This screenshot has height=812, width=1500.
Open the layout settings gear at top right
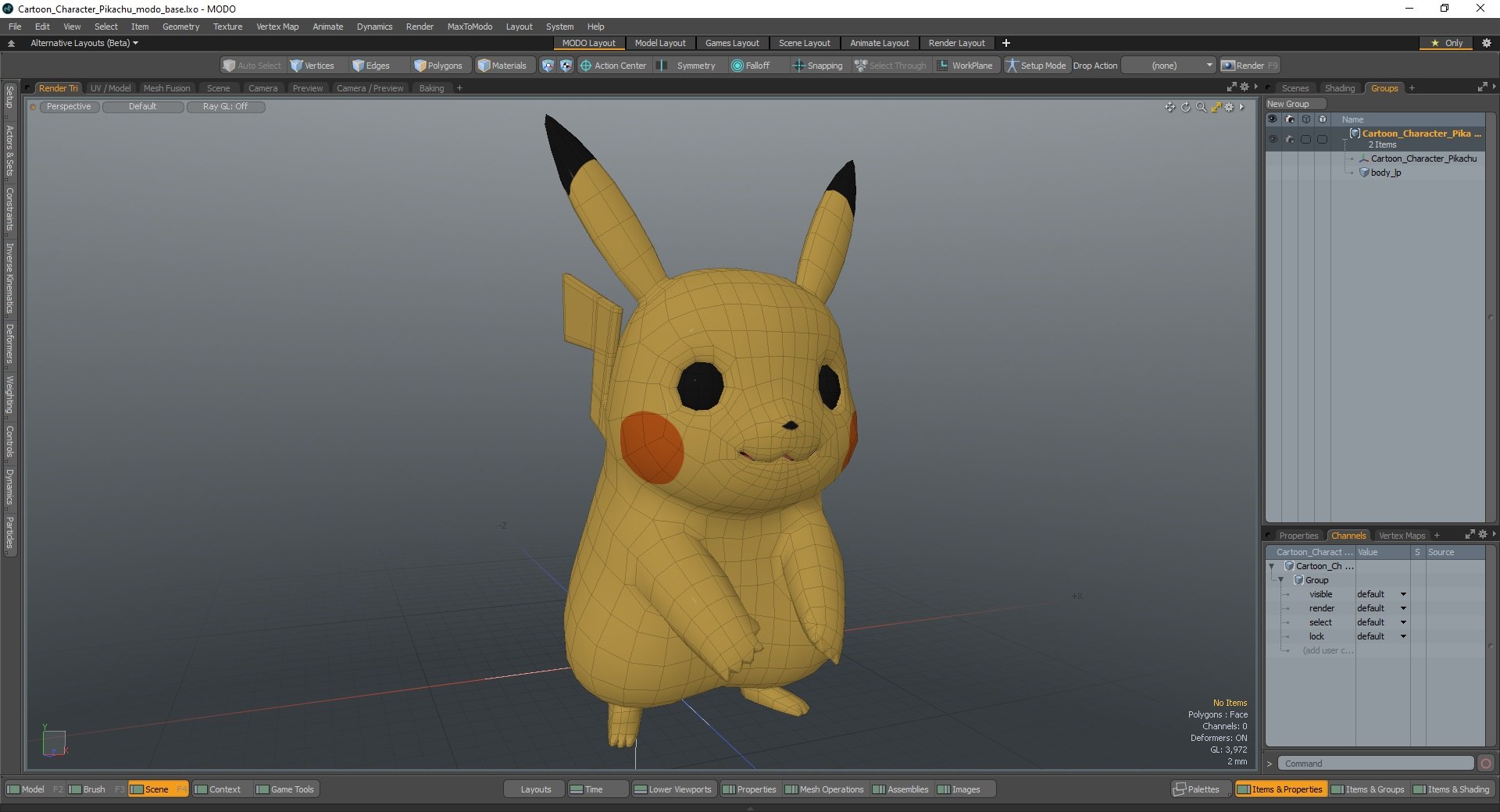1487,43
